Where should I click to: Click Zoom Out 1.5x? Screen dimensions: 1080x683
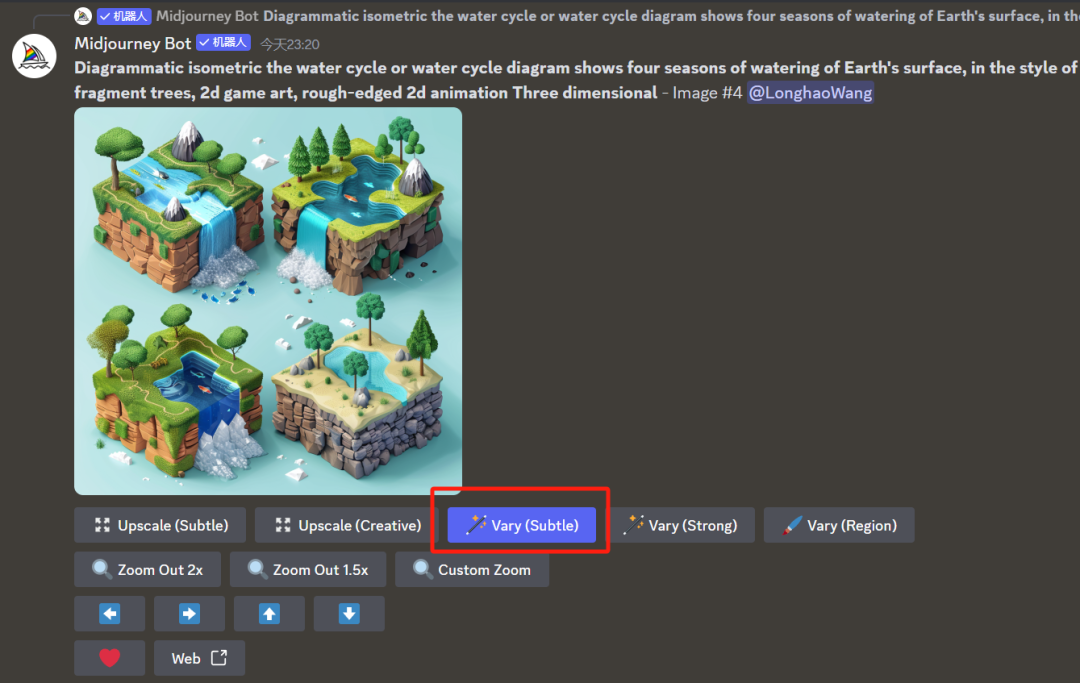coord(307,570)
